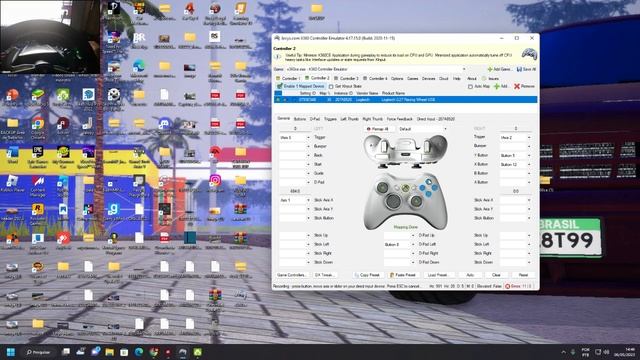Click the gamepad icon beside the useful tip
The height and width of the screenshot is (360, 640).
click(529, 54)
